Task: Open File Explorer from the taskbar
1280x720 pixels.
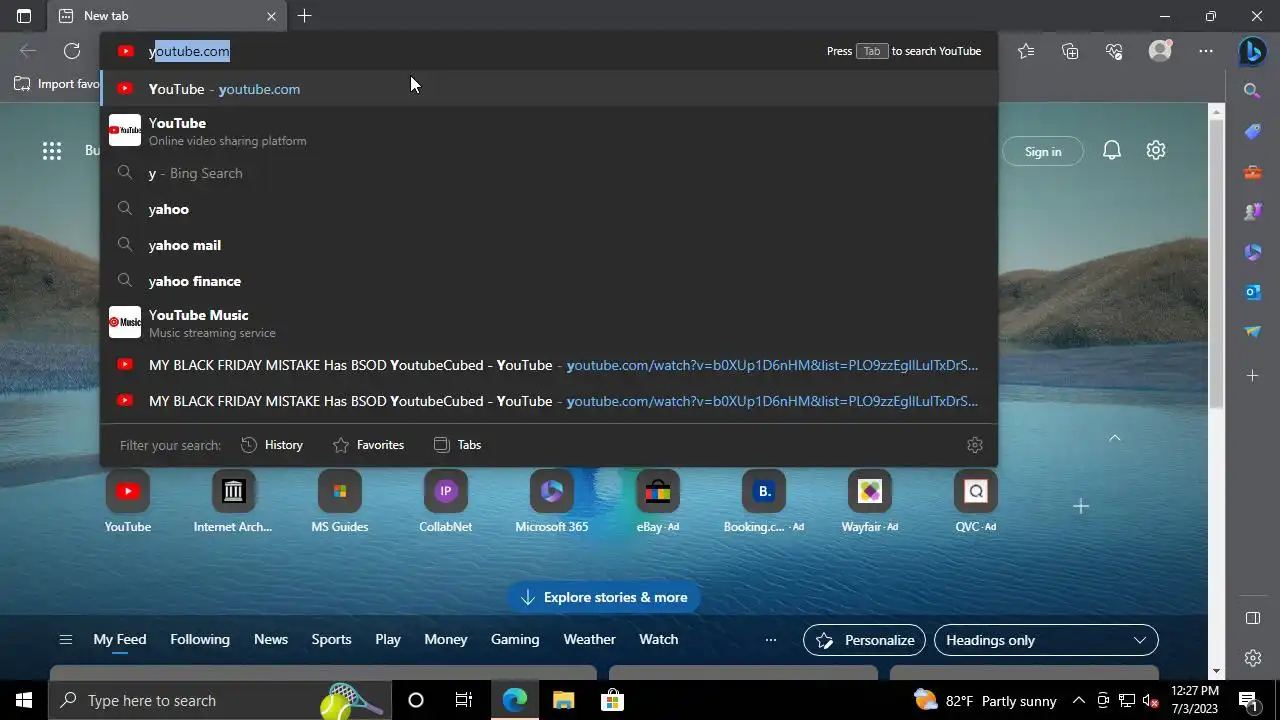Action: [x=564, y=700]
